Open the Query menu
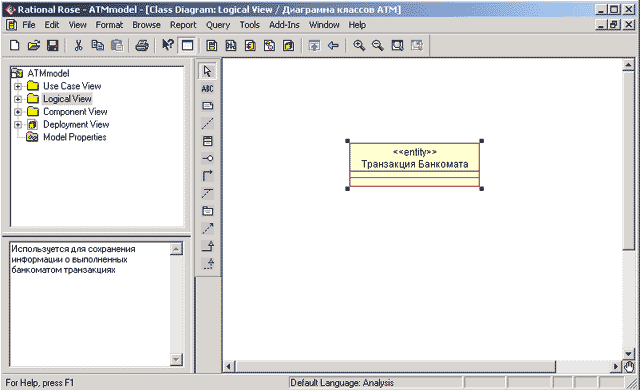The width and height of the screenshot is (640, 390). pos(218,25)
